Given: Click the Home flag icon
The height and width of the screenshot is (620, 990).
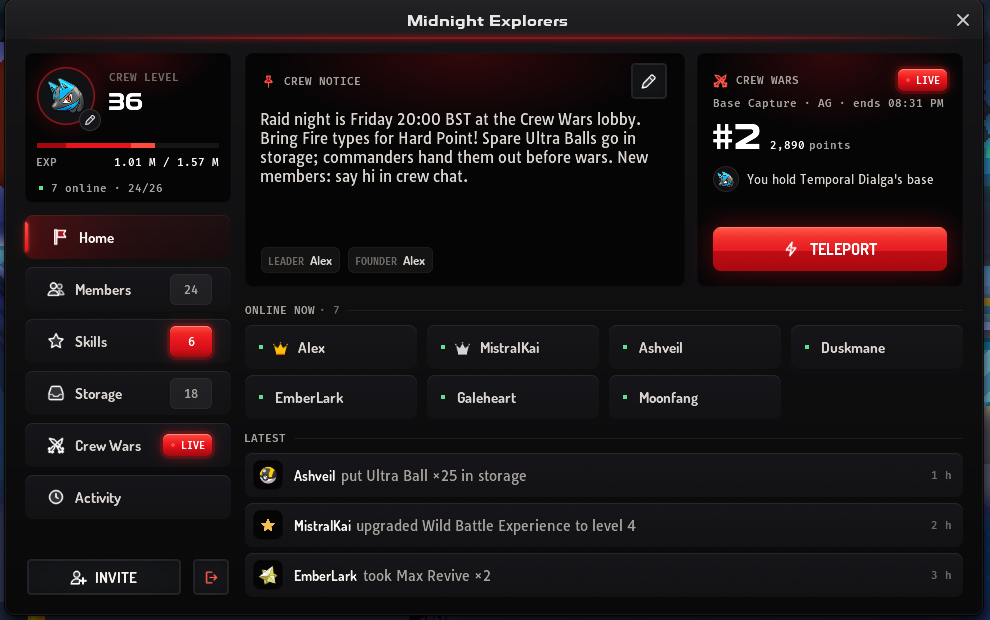Looking at the screenshot, I should tap(60, 237).
